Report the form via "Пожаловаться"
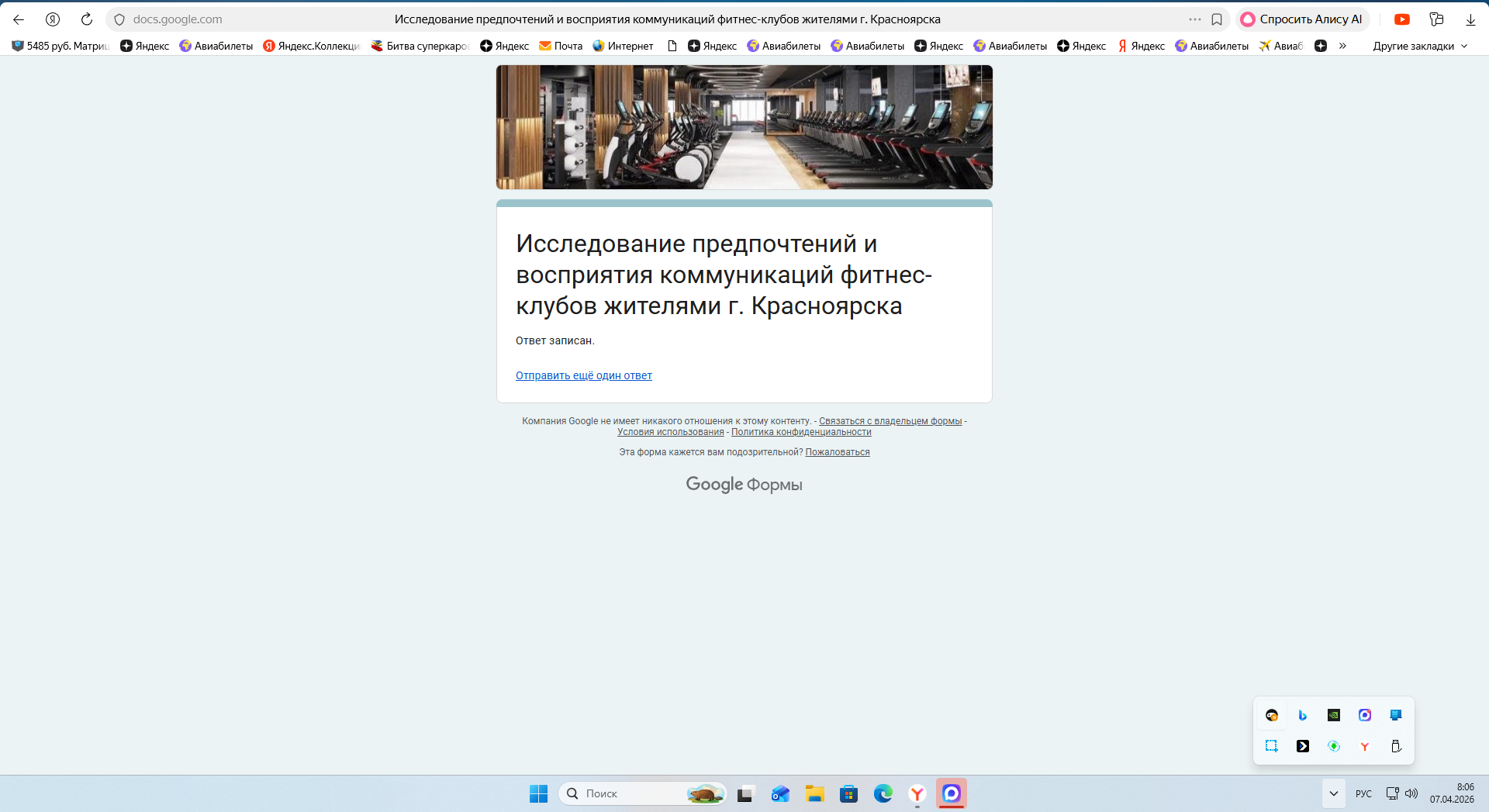This screenshot has height=812, width=1489. [x=838, y=452]
